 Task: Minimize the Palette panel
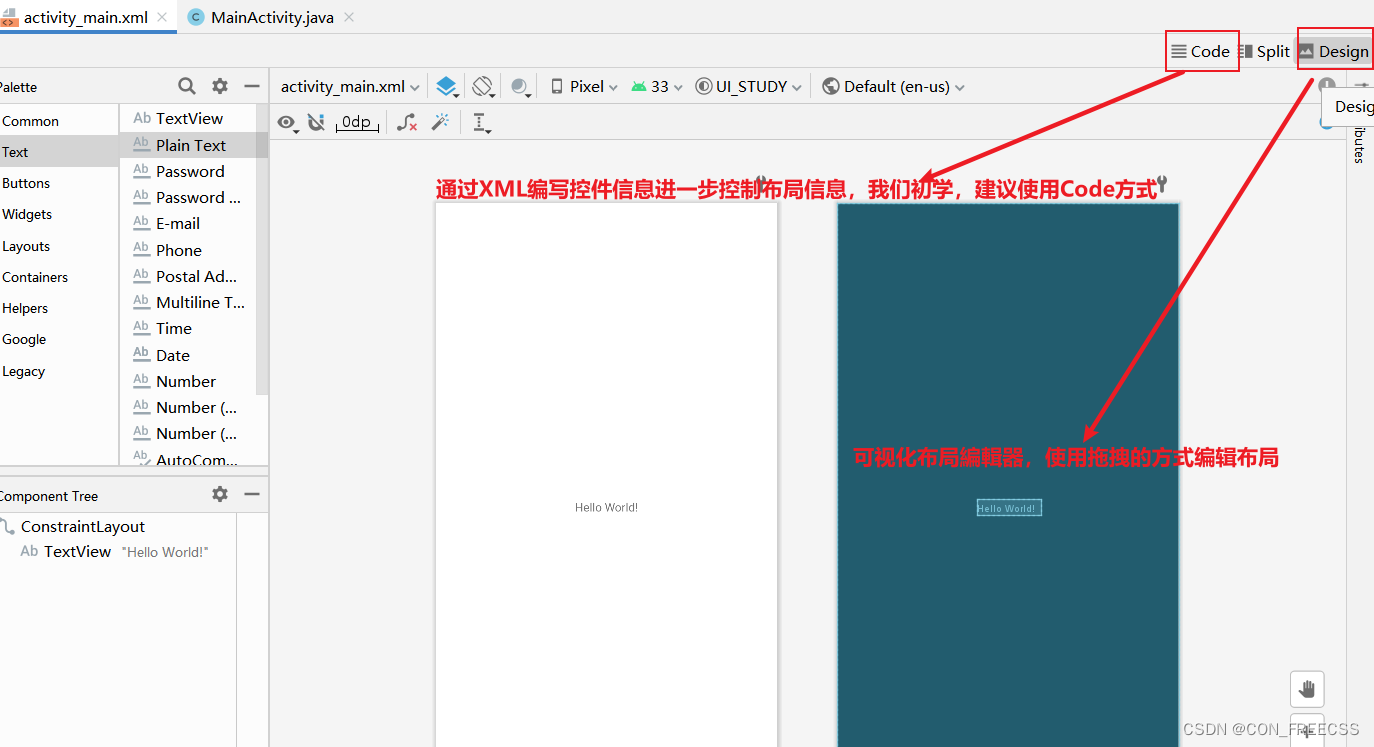pyautogui.click(x=252, y=86)
